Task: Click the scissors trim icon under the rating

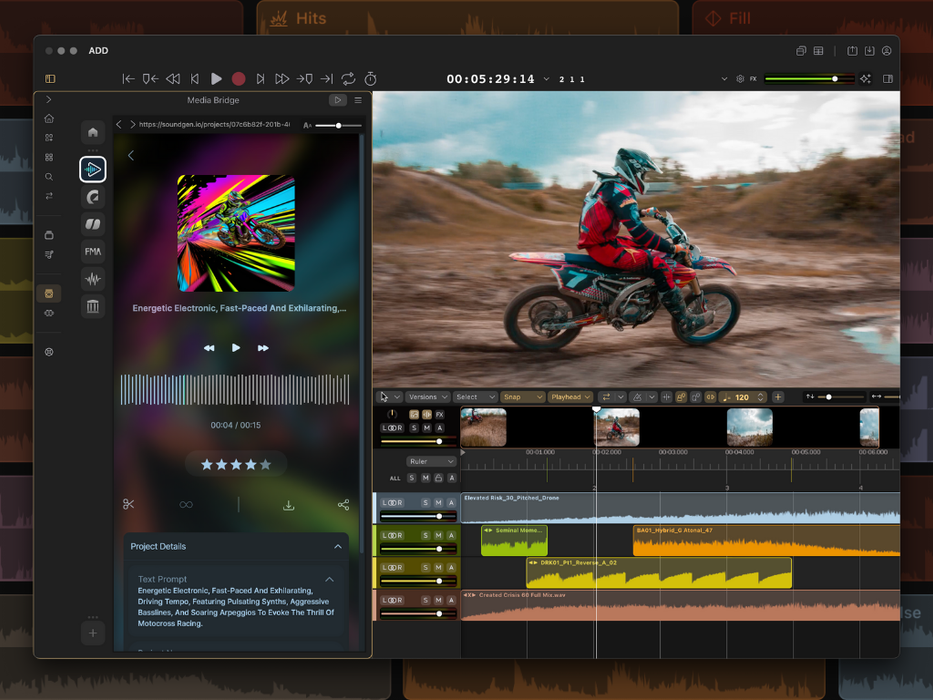Action: pyautogui.click(x=129, y=505)
